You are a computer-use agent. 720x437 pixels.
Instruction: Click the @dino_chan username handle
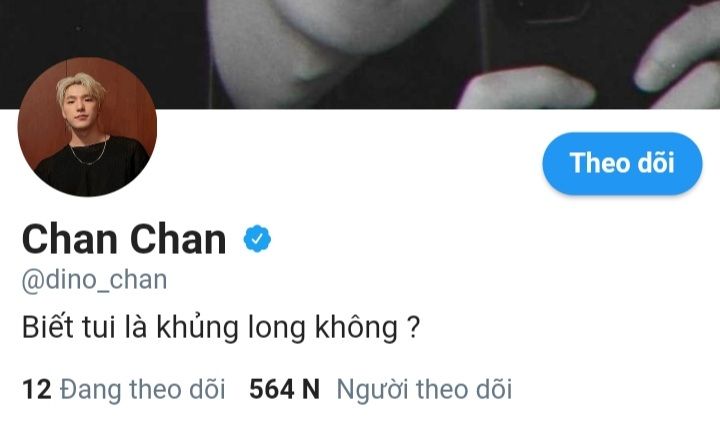point(94,280)
